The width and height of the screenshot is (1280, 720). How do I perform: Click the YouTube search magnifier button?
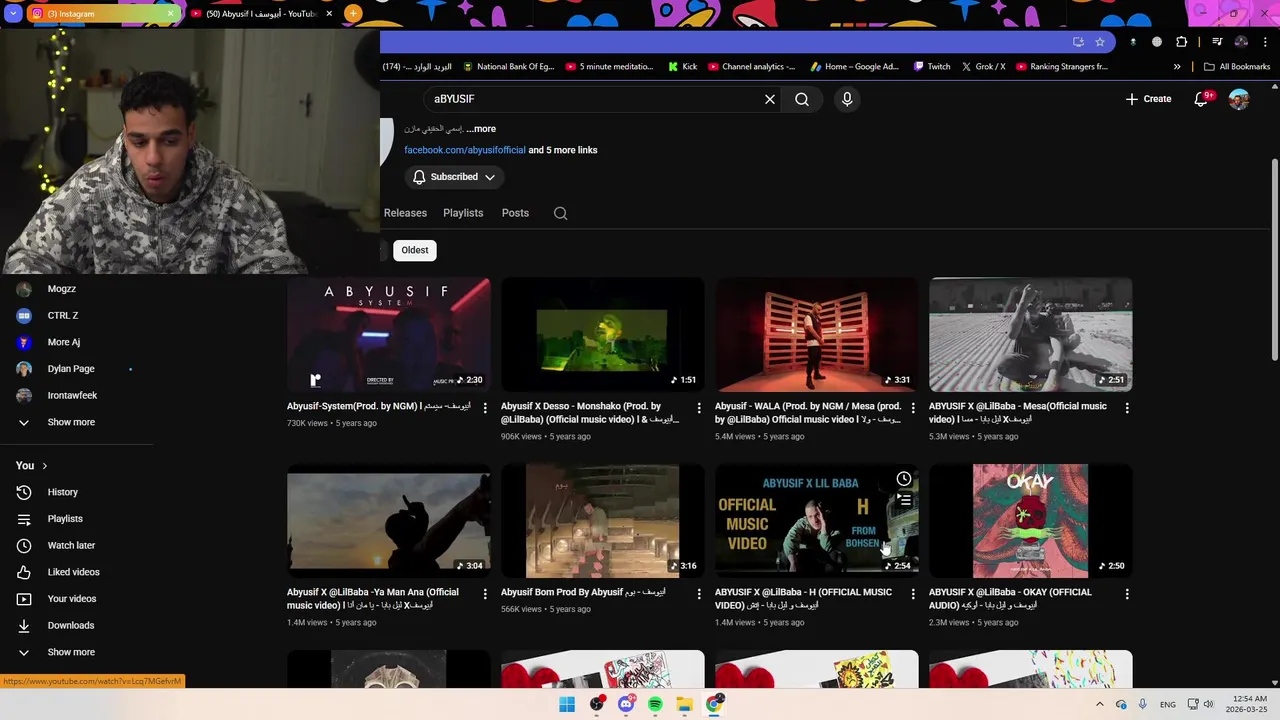(802, 99)
